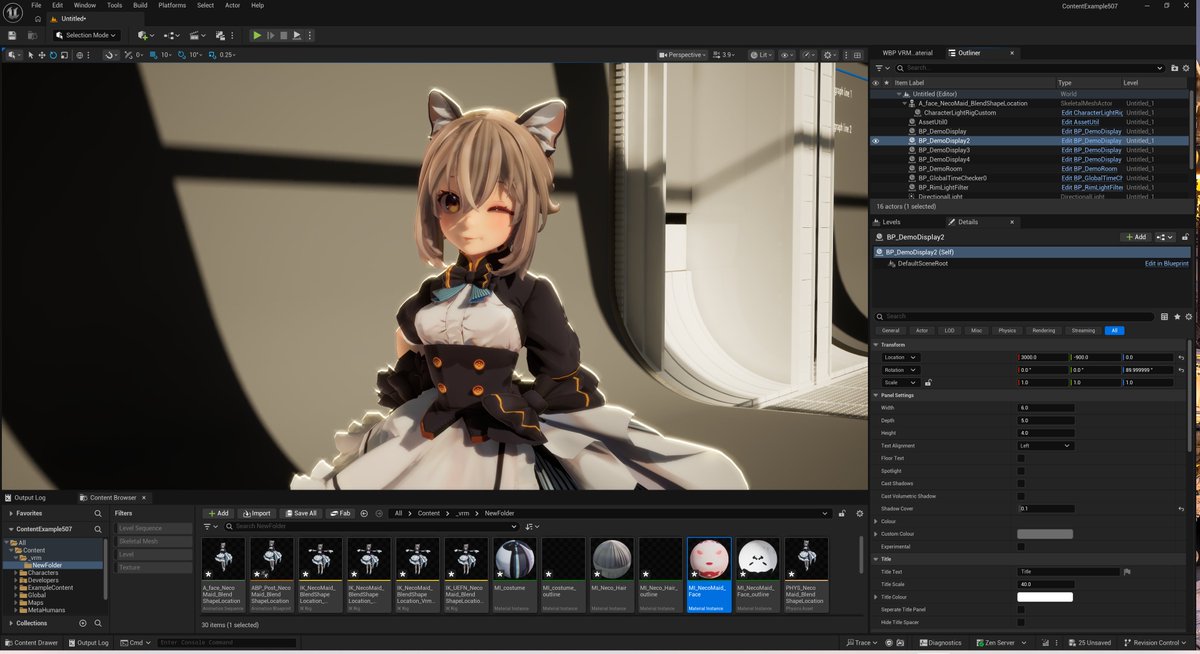
Task: Click the Browse content folder icon in main toolbar
Action: 33,35
